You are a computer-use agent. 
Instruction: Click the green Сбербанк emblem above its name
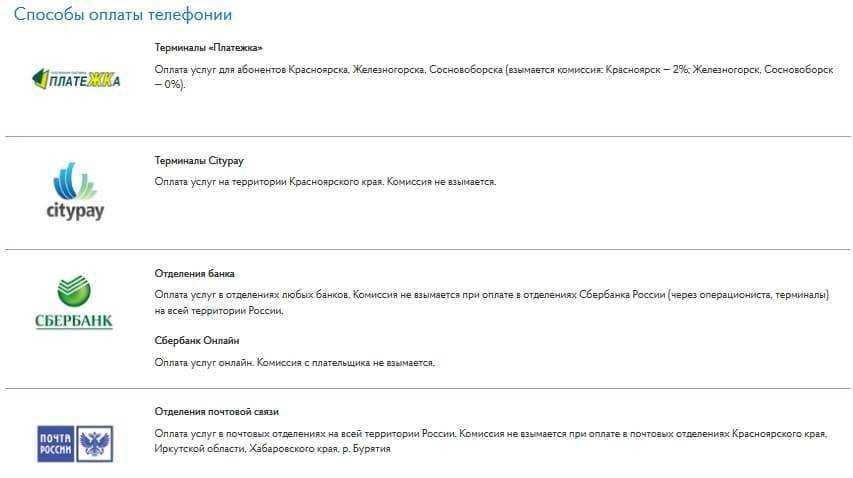[75, 291]
